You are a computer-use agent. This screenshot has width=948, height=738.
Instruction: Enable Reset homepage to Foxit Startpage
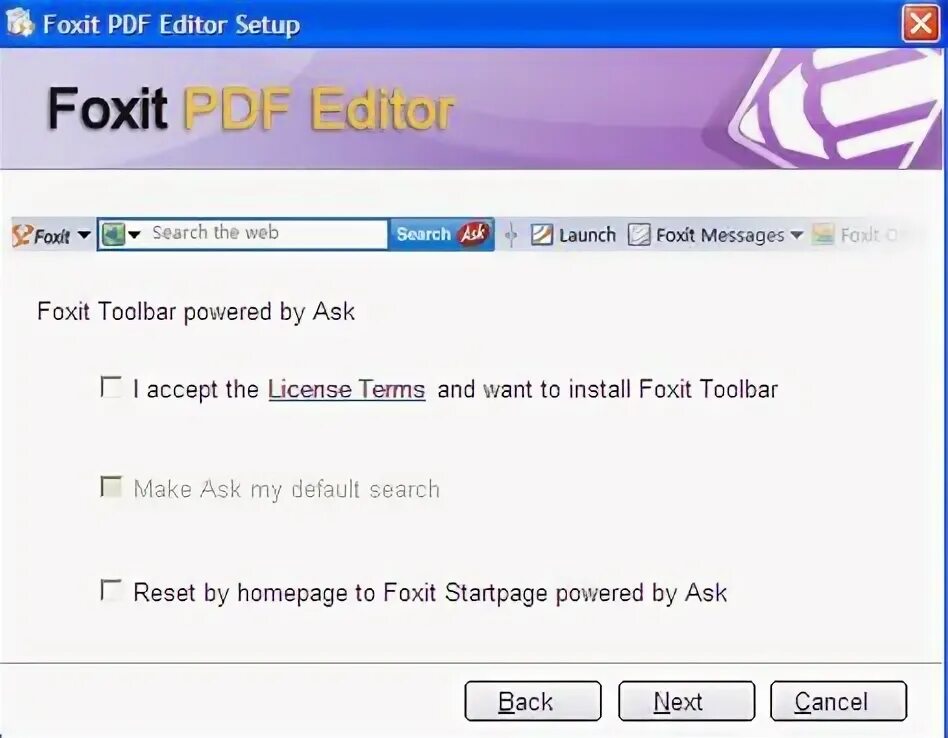click(111, 590)
